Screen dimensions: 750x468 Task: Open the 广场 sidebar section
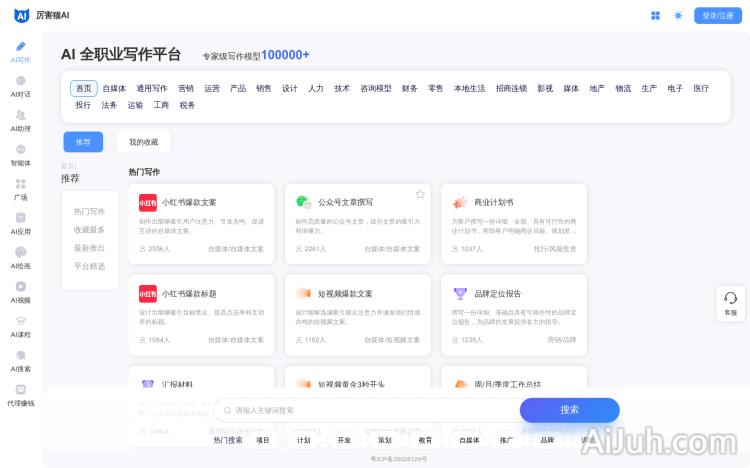coord(20,190)
